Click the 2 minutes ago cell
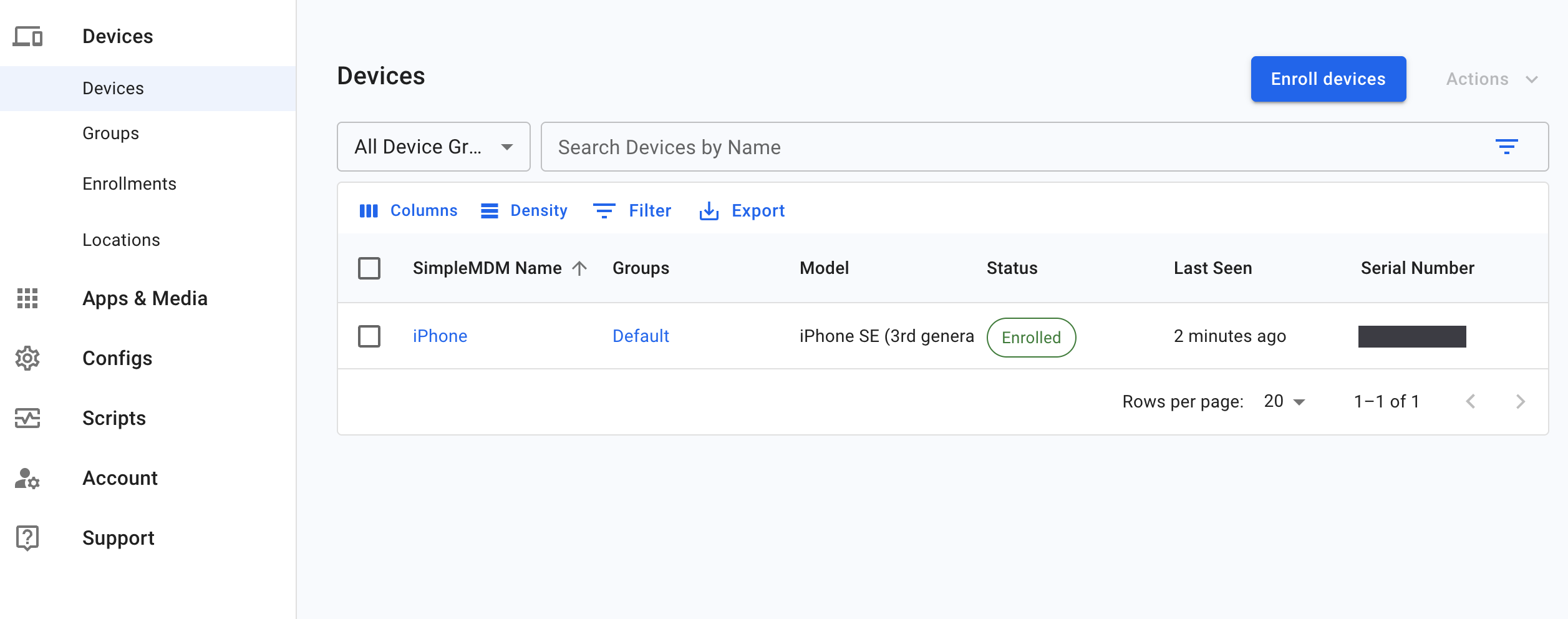Screen dimensions: 1568x619 click(1229, 336)
